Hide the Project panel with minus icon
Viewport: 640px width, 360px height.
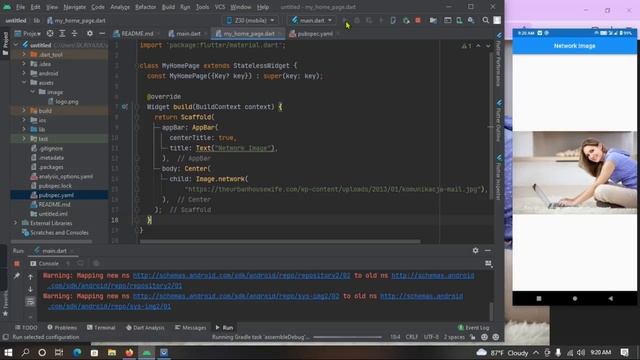[x=102, y=33]
